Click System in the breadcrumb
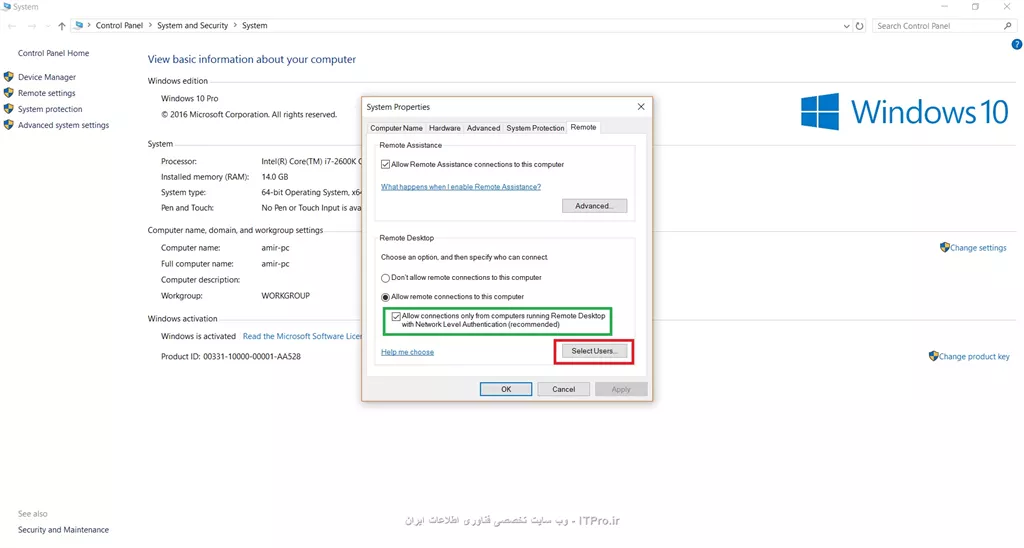 (x=255, y=25)
